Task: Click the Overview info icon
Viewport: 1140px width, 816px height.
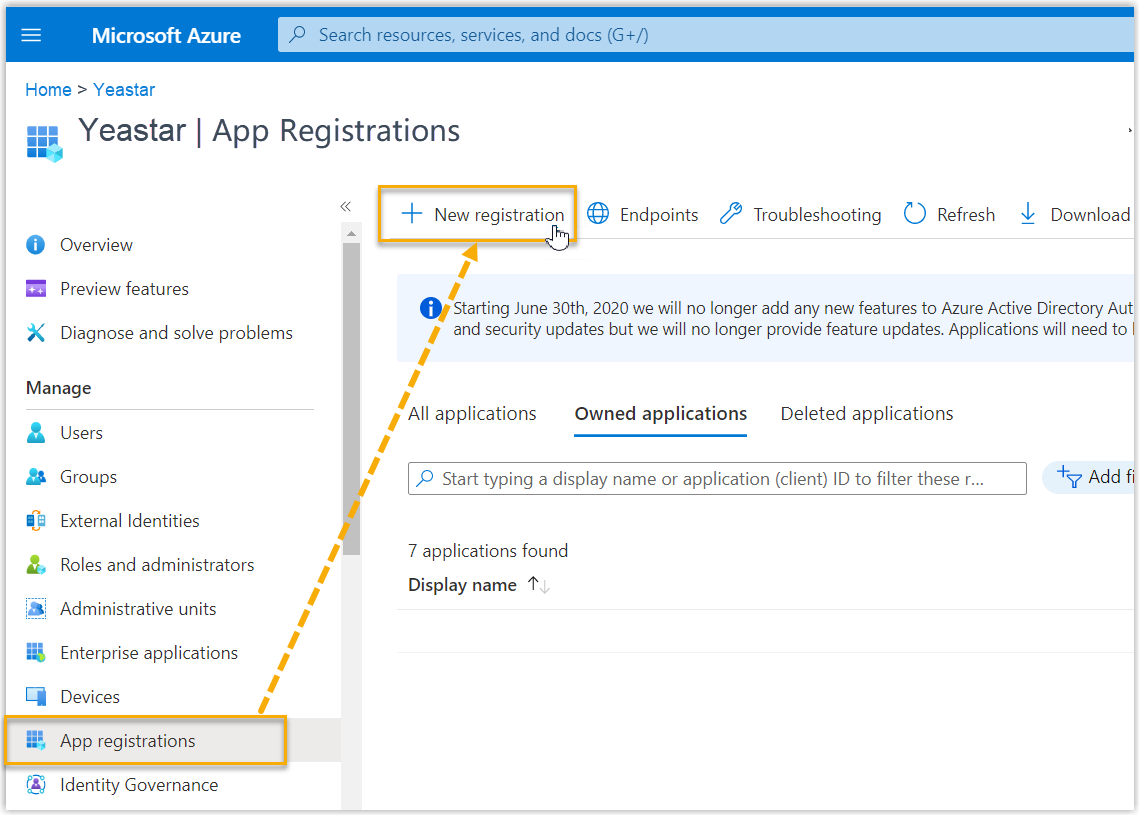Action: click(x=36, y=245)
